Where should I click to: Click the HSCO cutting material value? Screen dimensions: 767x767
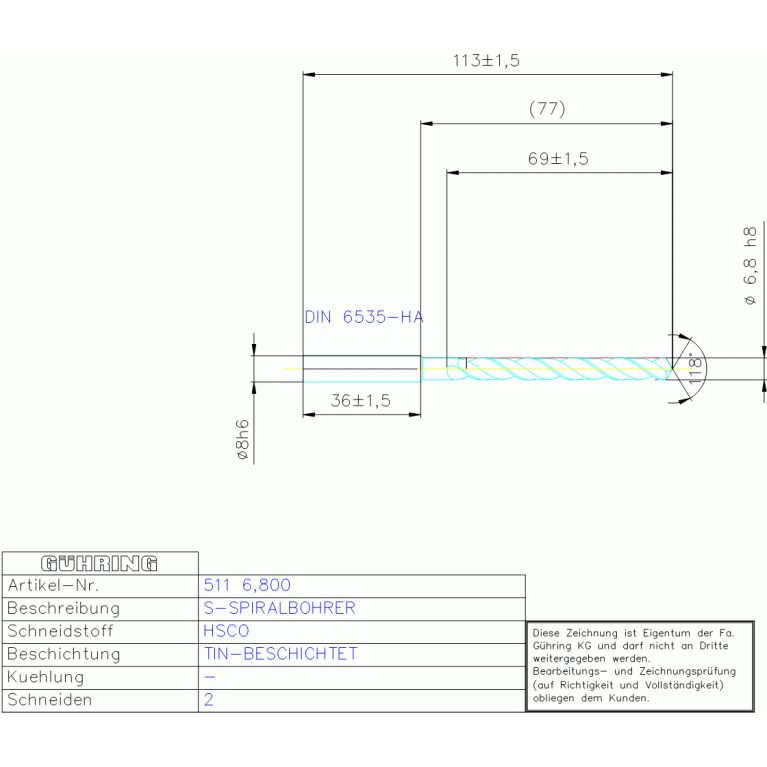point(226,631)
